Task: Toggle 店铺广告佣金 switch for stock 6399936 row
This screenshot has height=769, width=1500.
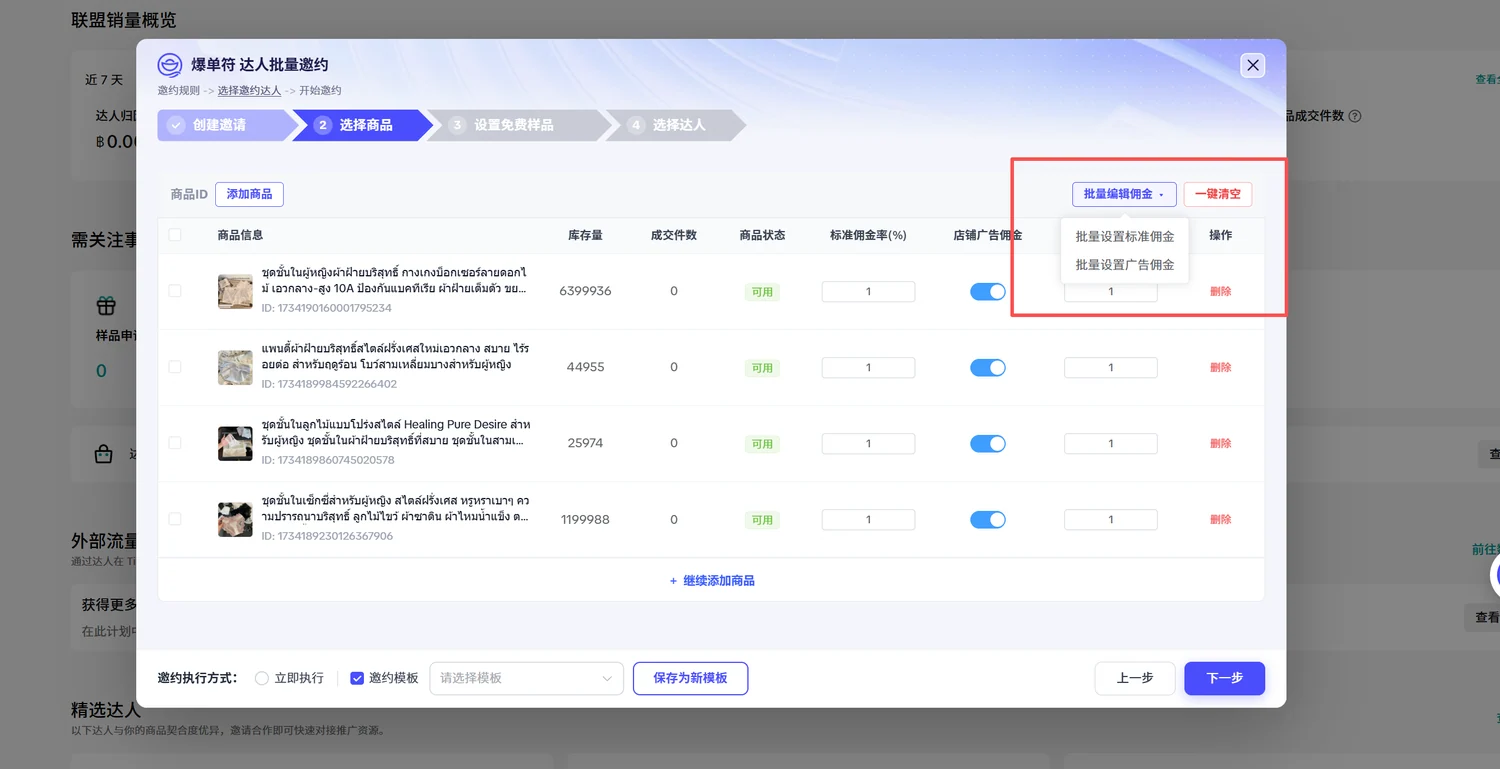Action: pyautogui.click(x=988, y=291)
